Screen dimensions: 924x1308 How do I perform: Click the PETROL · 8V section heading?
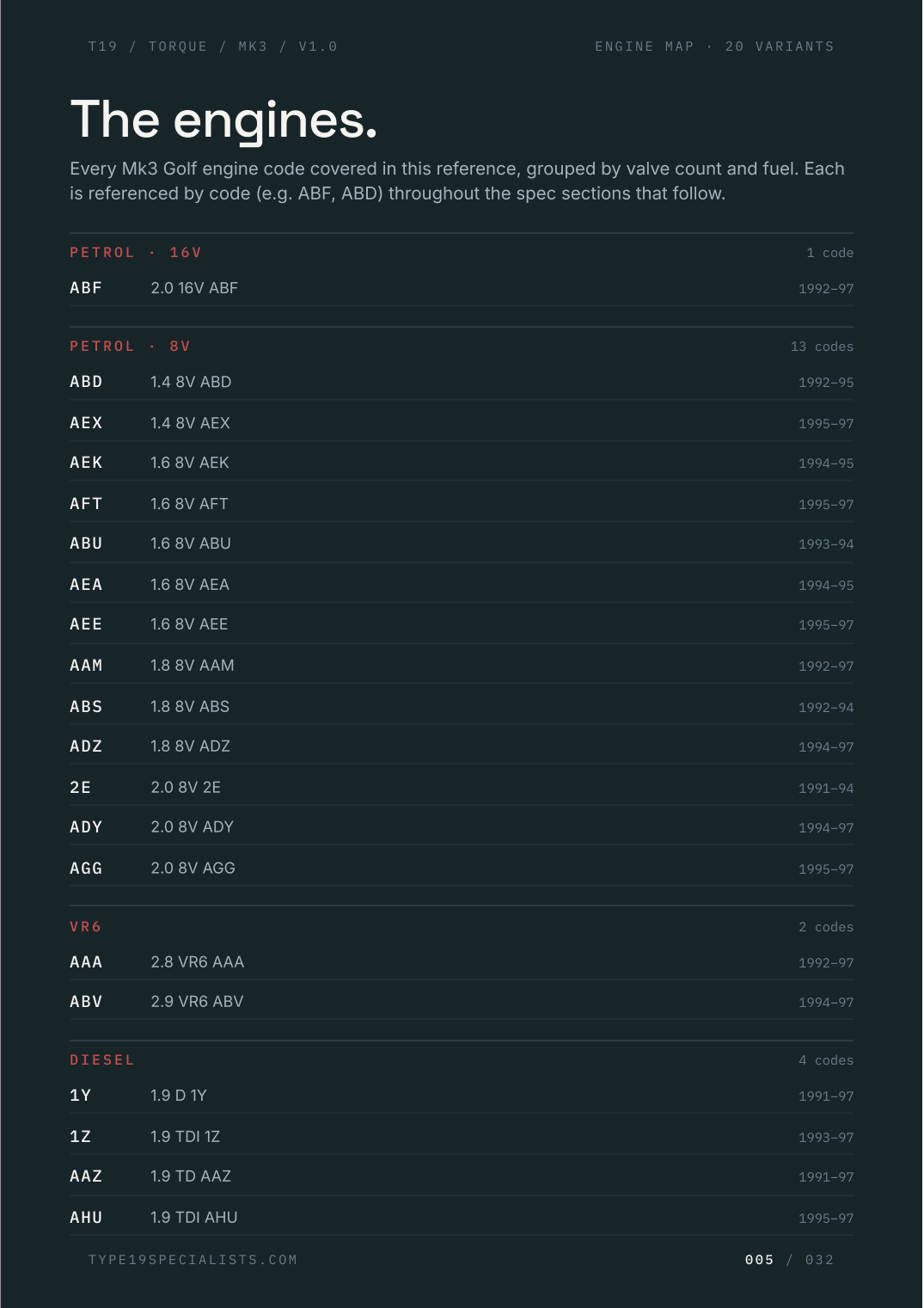point(130,347)
